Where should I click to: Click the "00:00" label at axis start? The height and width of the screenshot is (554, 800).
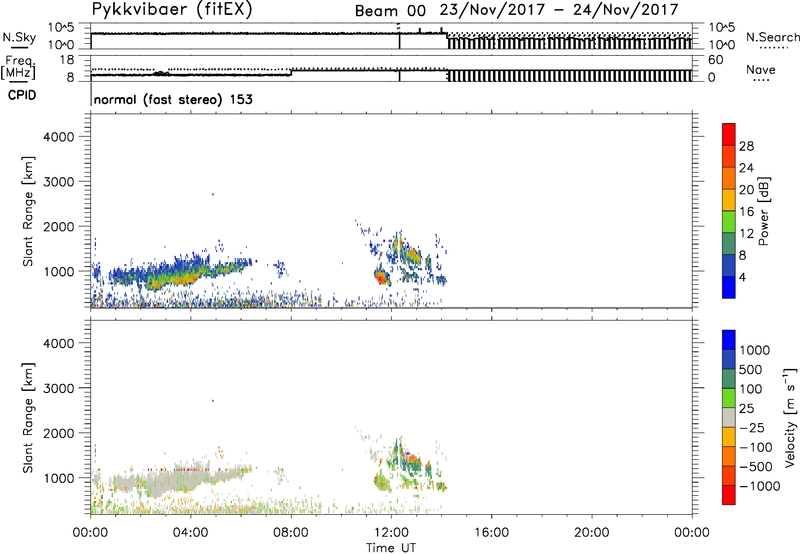pos(90,533)
